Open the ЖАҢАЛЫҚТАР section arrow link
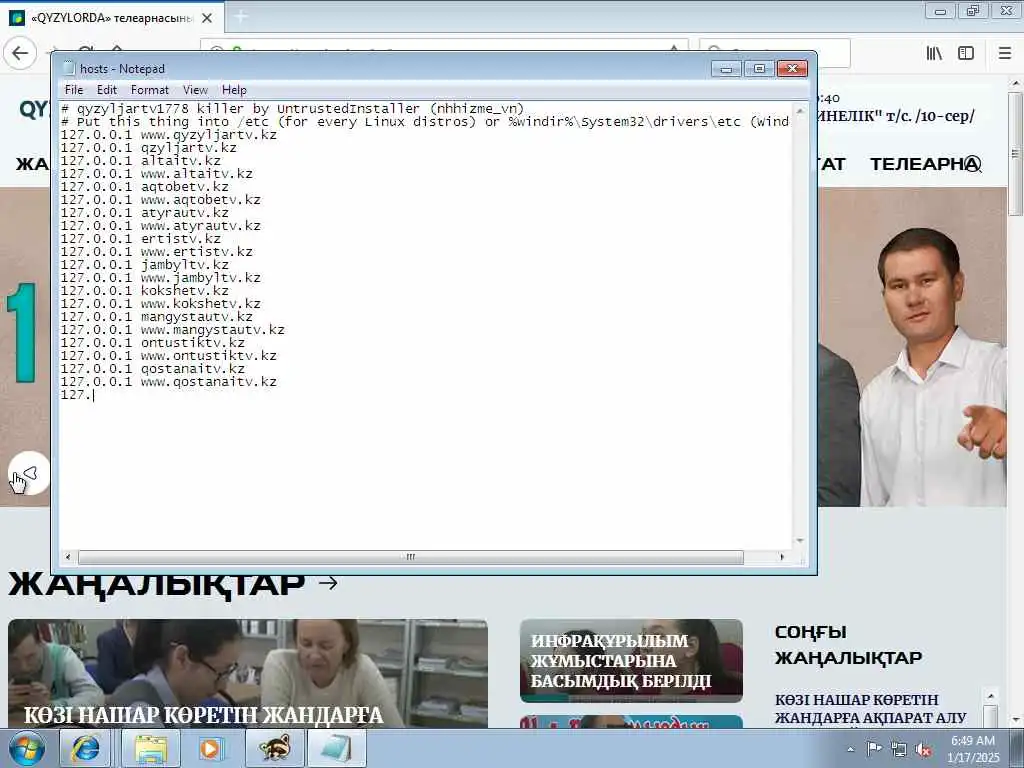This screenshot has width=1024, height=768. (328, 583)
